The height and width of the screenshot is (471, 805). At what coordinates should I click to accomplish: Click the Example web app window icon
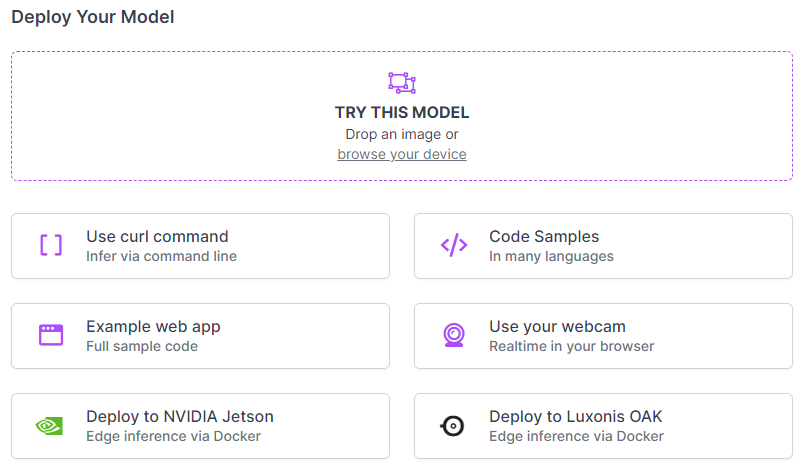(51, 335)
